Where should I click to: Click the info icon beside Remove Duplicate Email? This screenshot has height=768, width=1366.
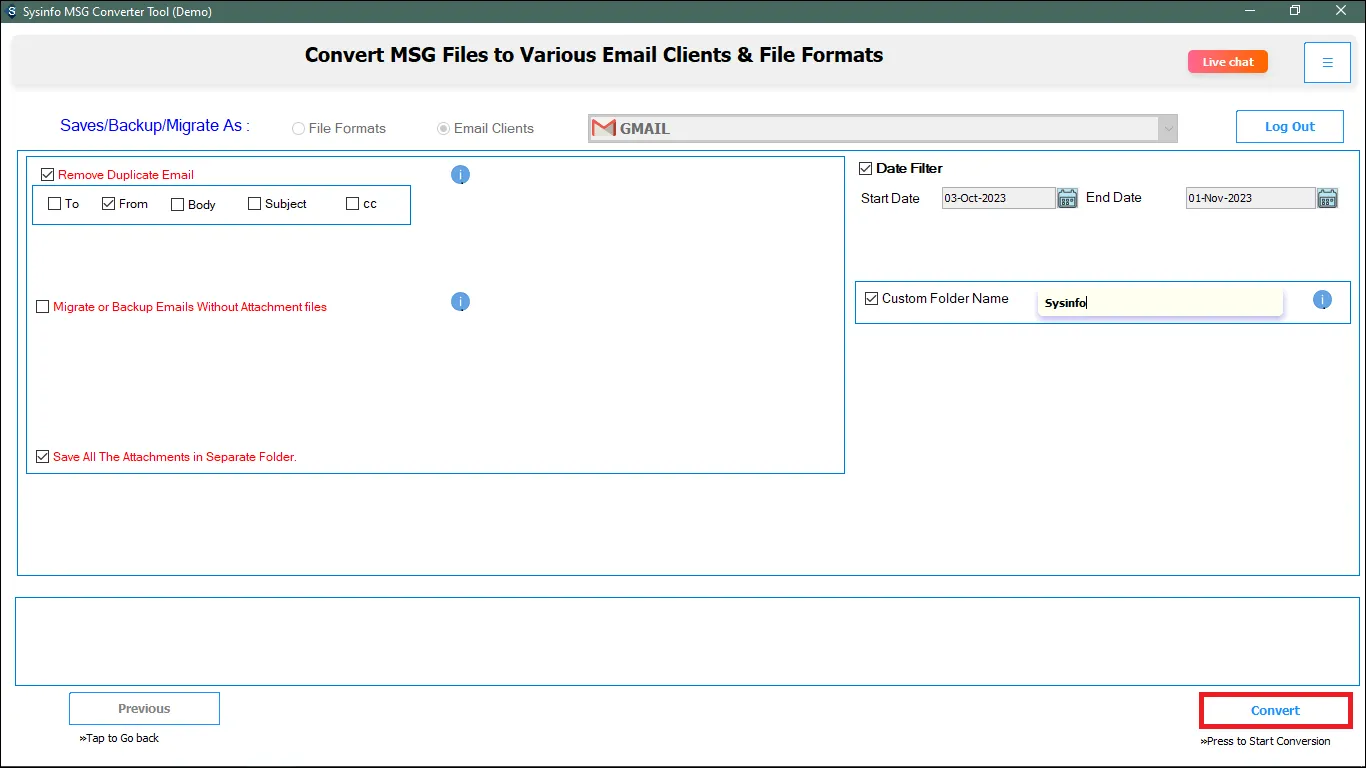coord(460,175)
